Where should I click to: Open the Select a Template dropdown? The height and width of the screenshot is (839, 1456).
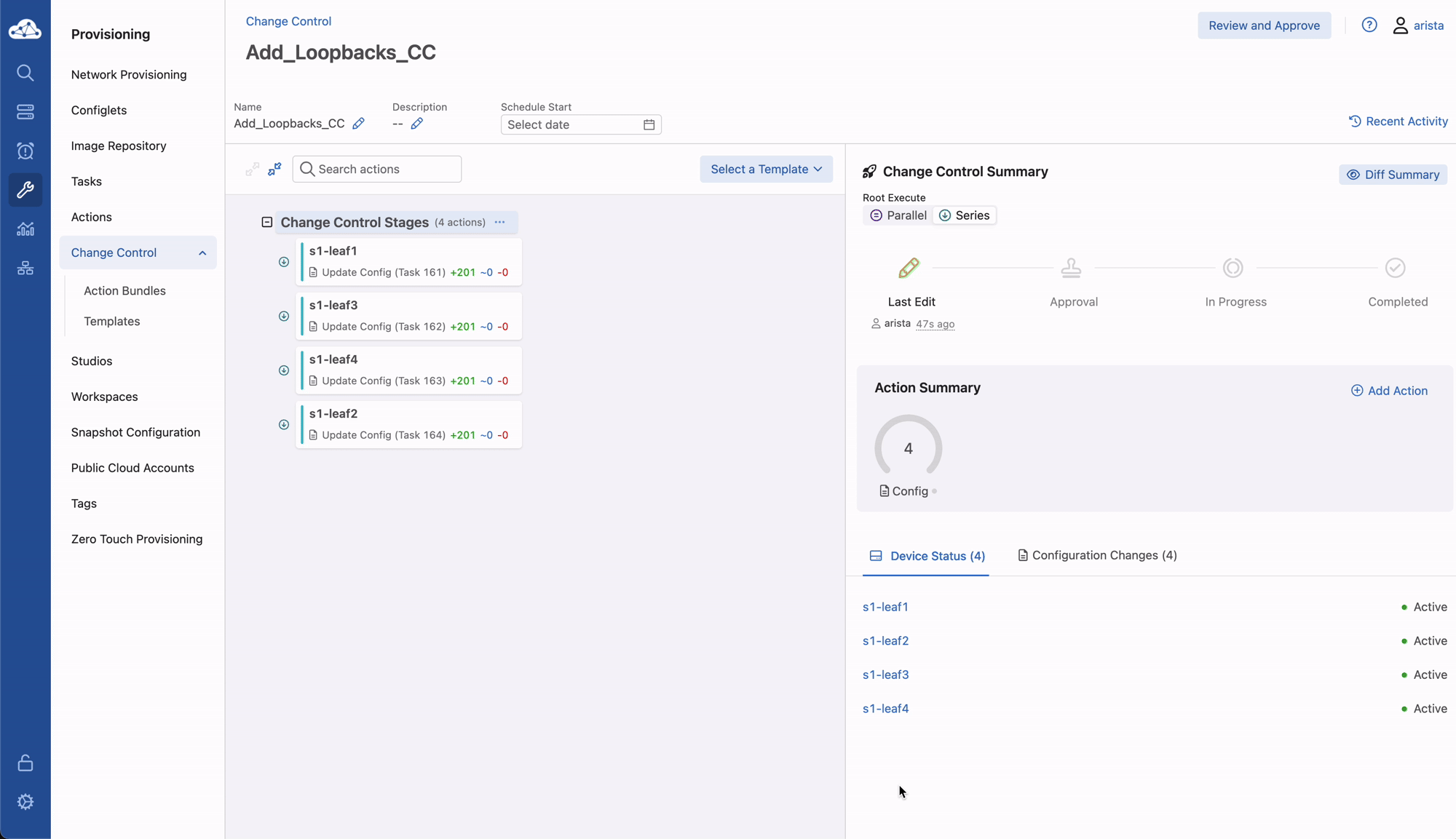point(766,170)
